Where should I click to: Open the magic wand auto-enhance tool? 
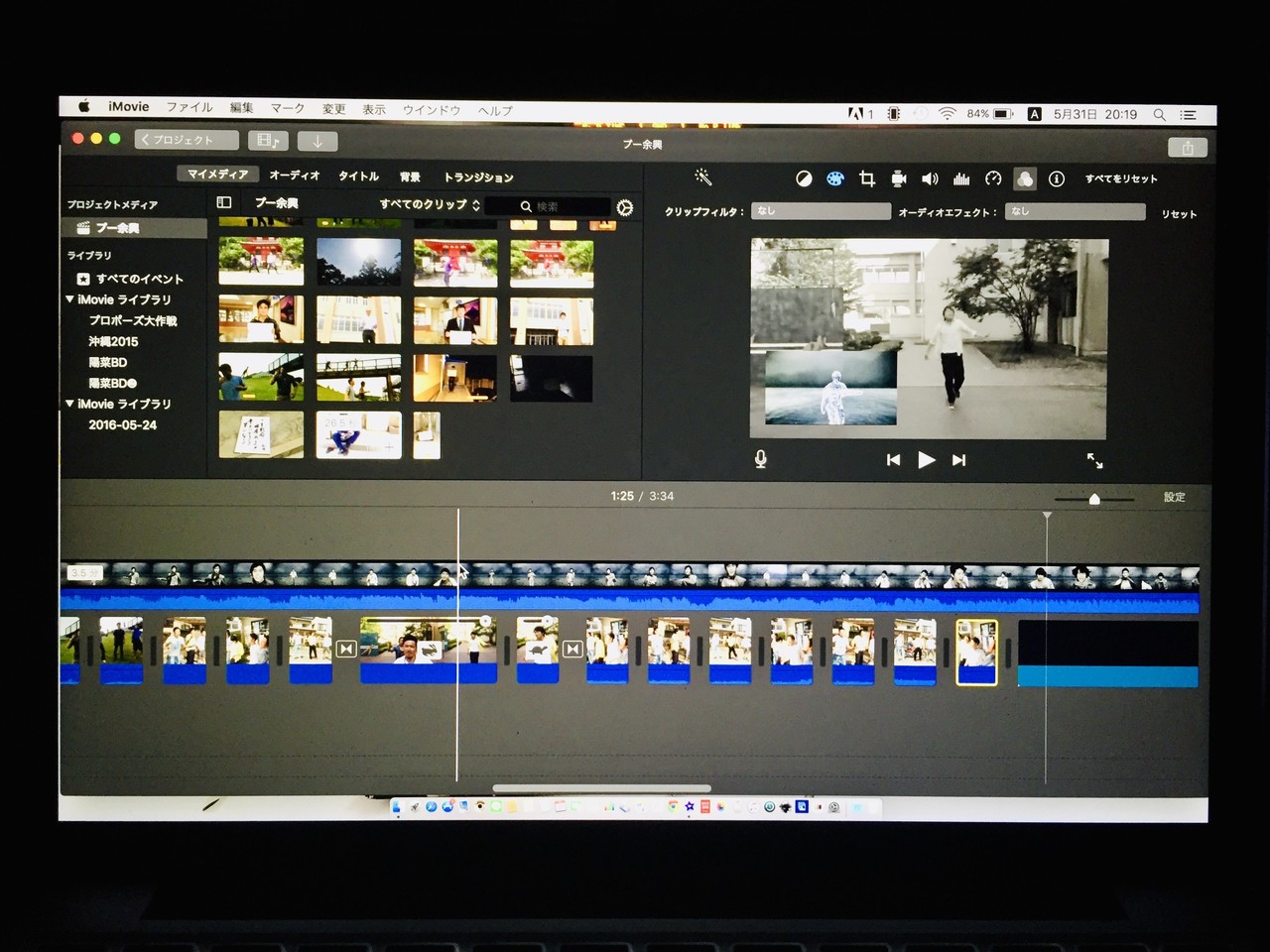(702, 178)
